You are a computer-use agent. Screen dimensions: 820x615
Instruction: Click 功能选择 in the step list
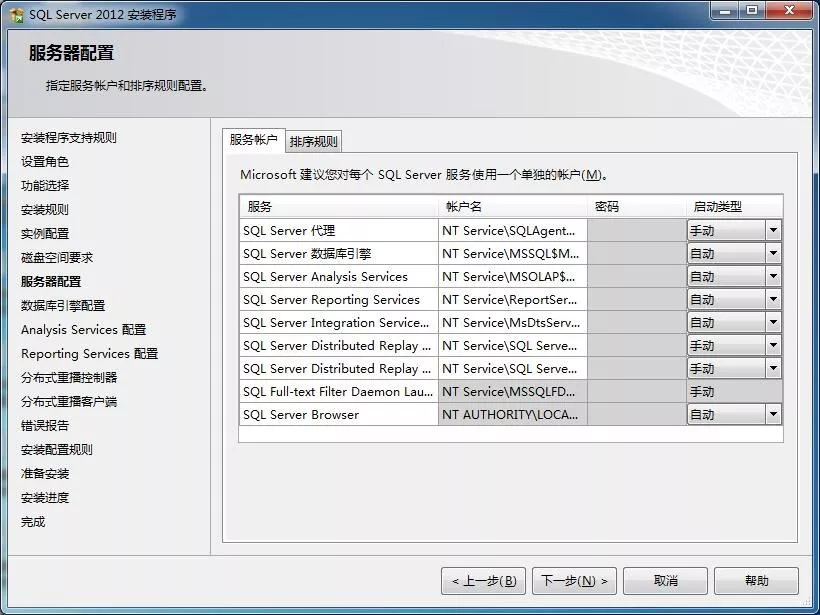[44, 186]
